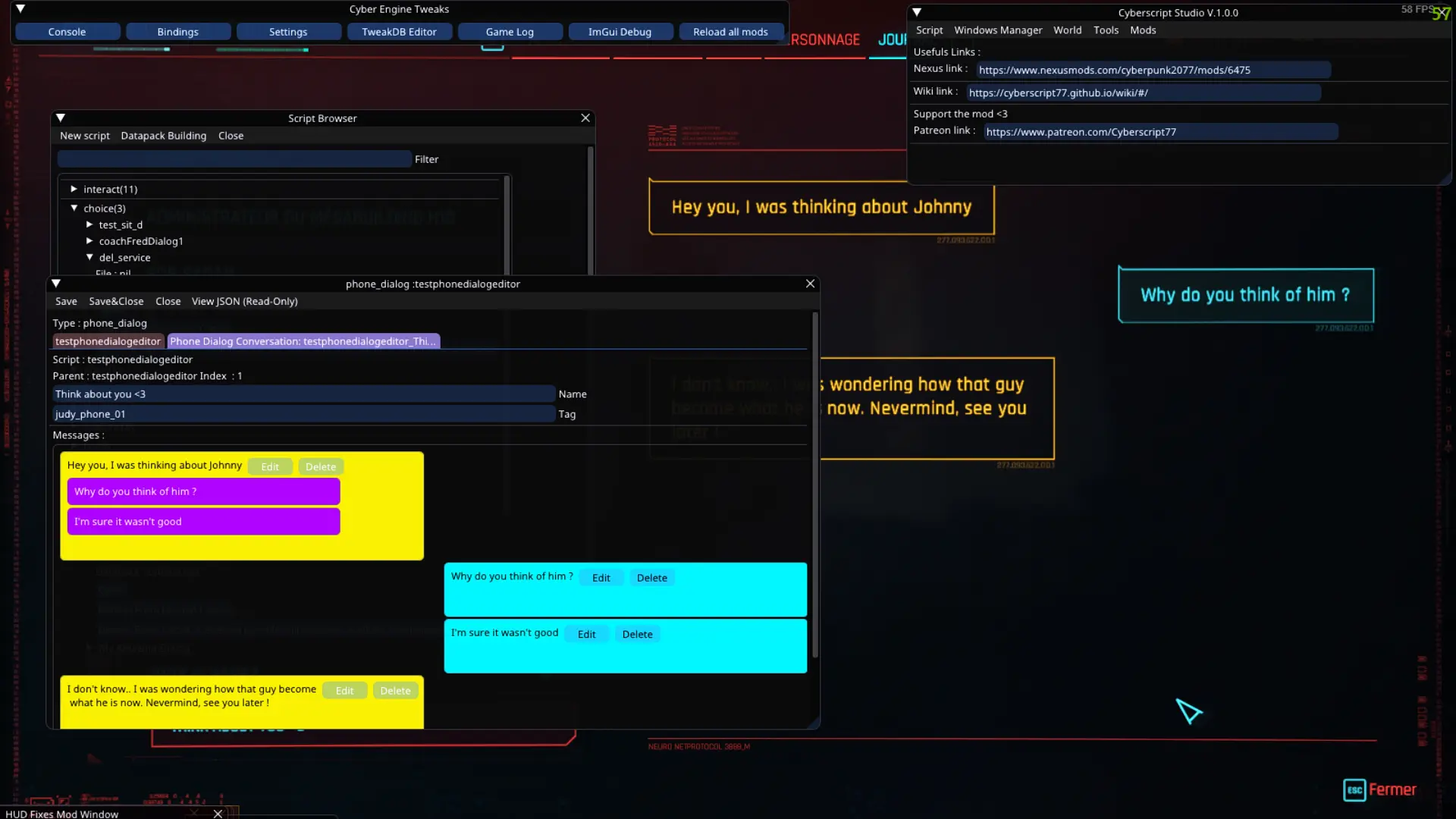
Task: Click the Script Browser Filter input field
Action: pos(234,159)
